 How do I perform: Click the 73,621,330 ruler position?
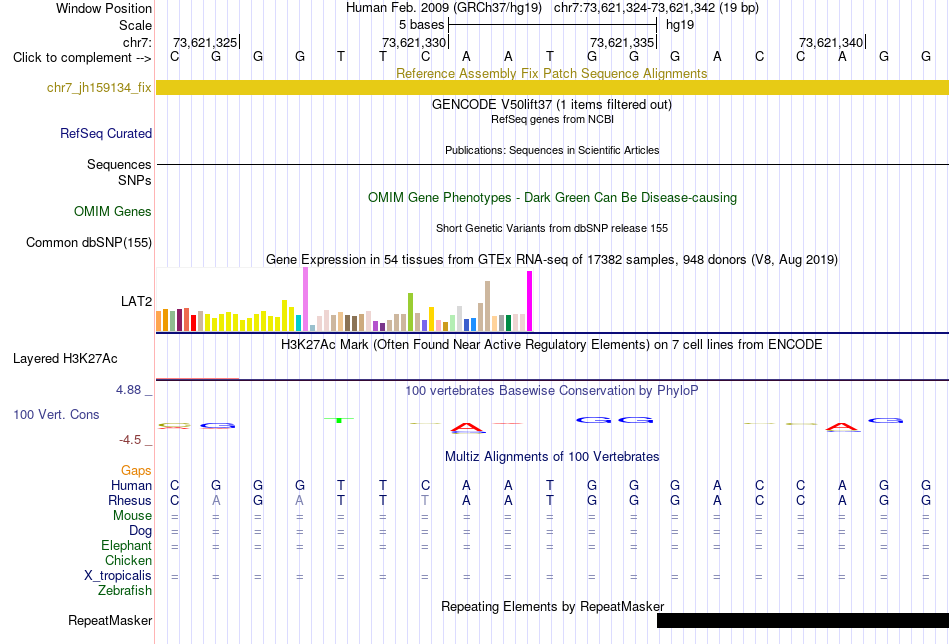[x=414, y=42]
